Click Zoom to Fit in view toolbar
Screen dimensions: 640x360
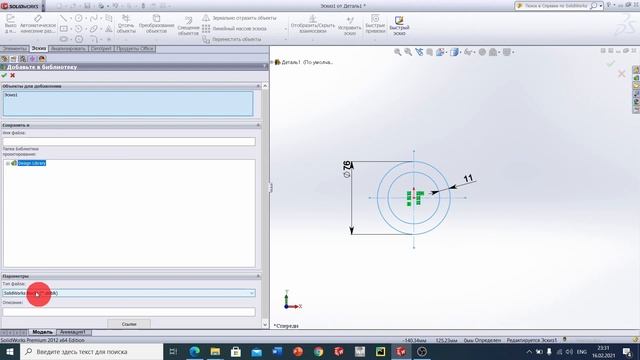pos(398,52)
